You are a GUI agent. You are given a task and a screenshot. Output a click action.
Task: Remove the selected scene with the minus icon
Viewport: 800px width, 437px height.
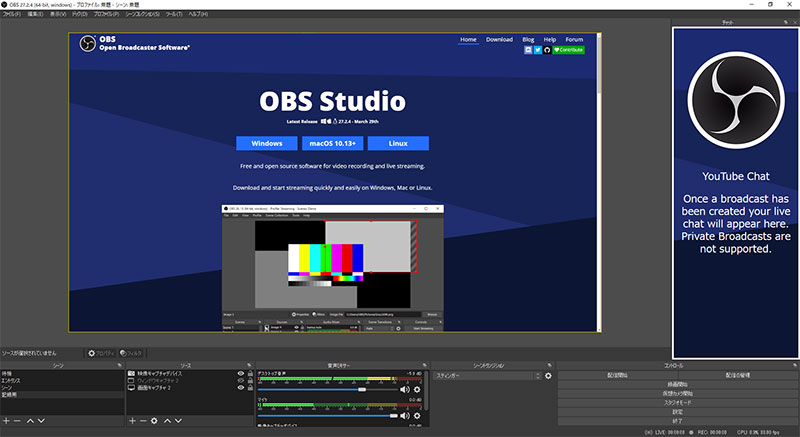point(19,420)
